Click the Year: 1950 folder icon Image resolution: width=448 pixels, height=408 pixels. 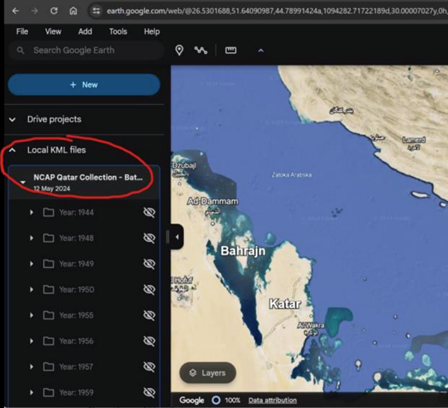point(49,289)
